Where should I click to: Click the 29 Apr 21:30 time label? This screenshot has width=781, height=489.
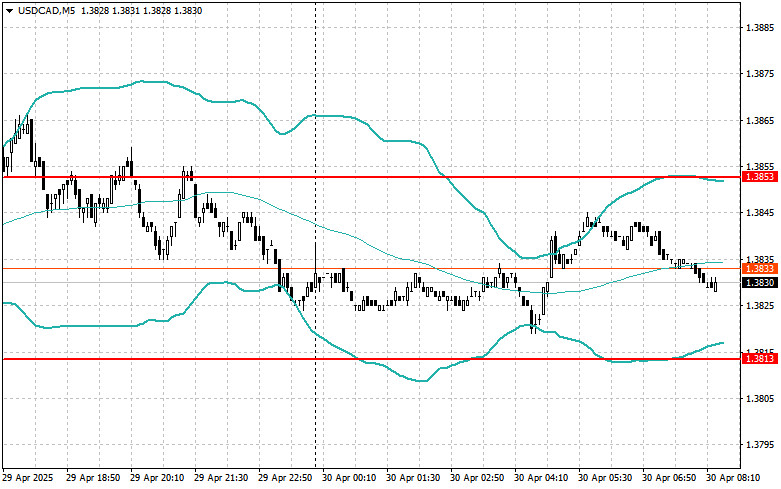coord(221,478)
